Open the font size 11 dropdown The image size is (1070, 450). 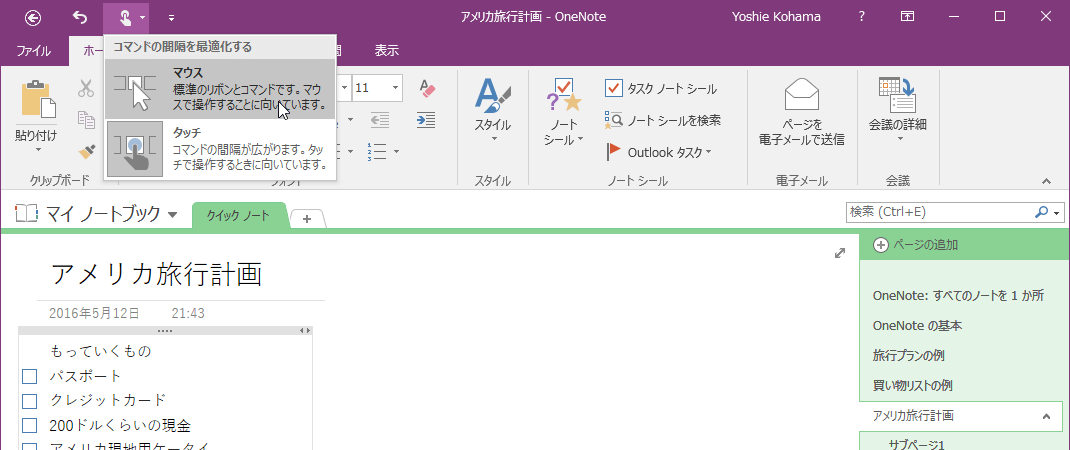(x=396, y=88)
